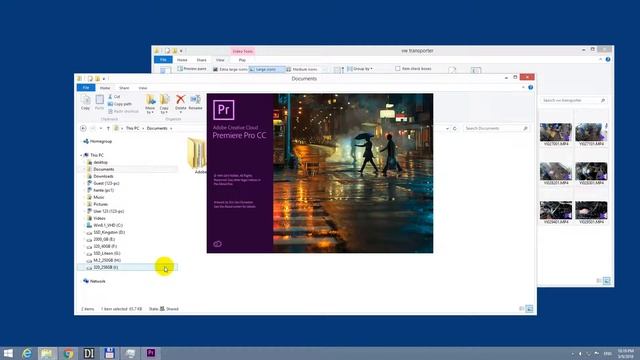Image resolution: width=640 pixels, height=360 pixels.
Task: Click Cut in the Clipboard group
Action: pos(114,97)
